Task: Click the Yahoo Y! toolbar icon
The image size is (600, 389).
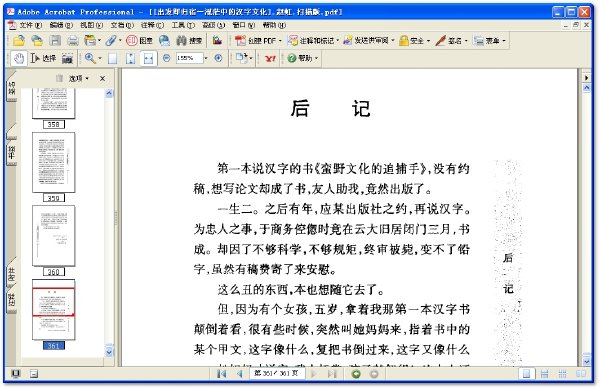Action: pyautogui.click(x=270, y=59)
